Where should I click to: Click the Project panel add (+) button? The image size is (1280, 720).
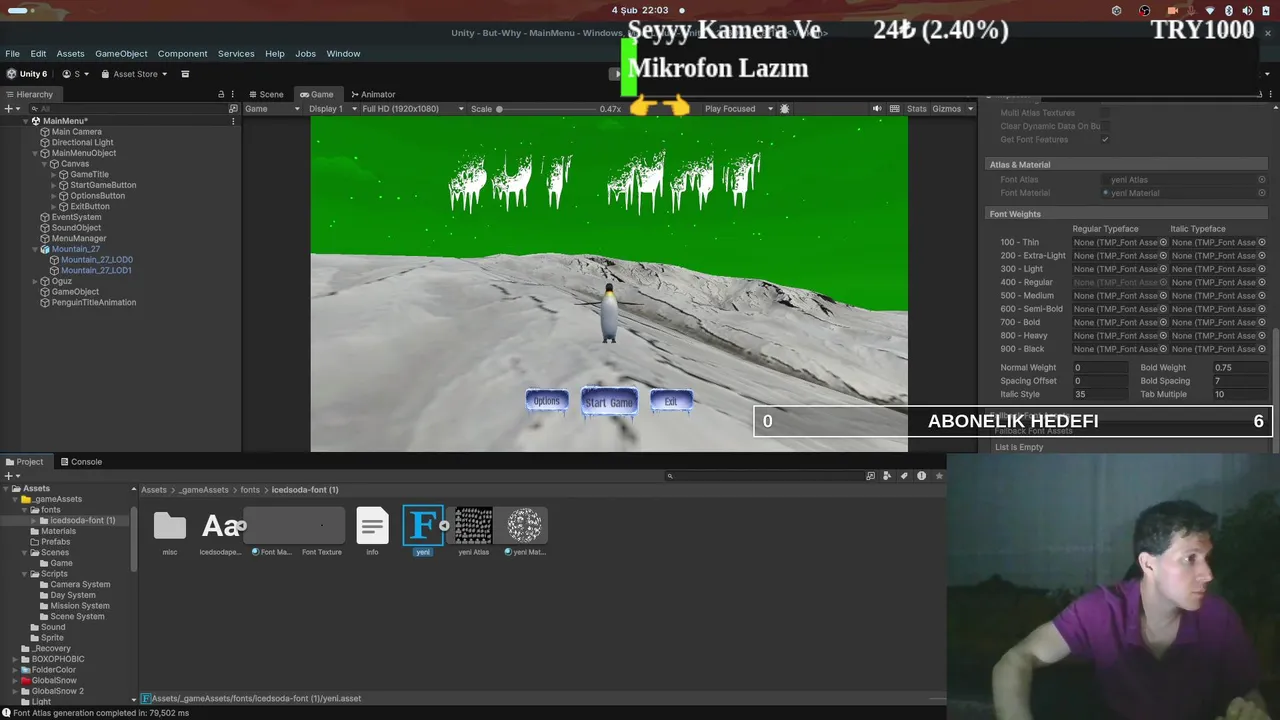10,476
